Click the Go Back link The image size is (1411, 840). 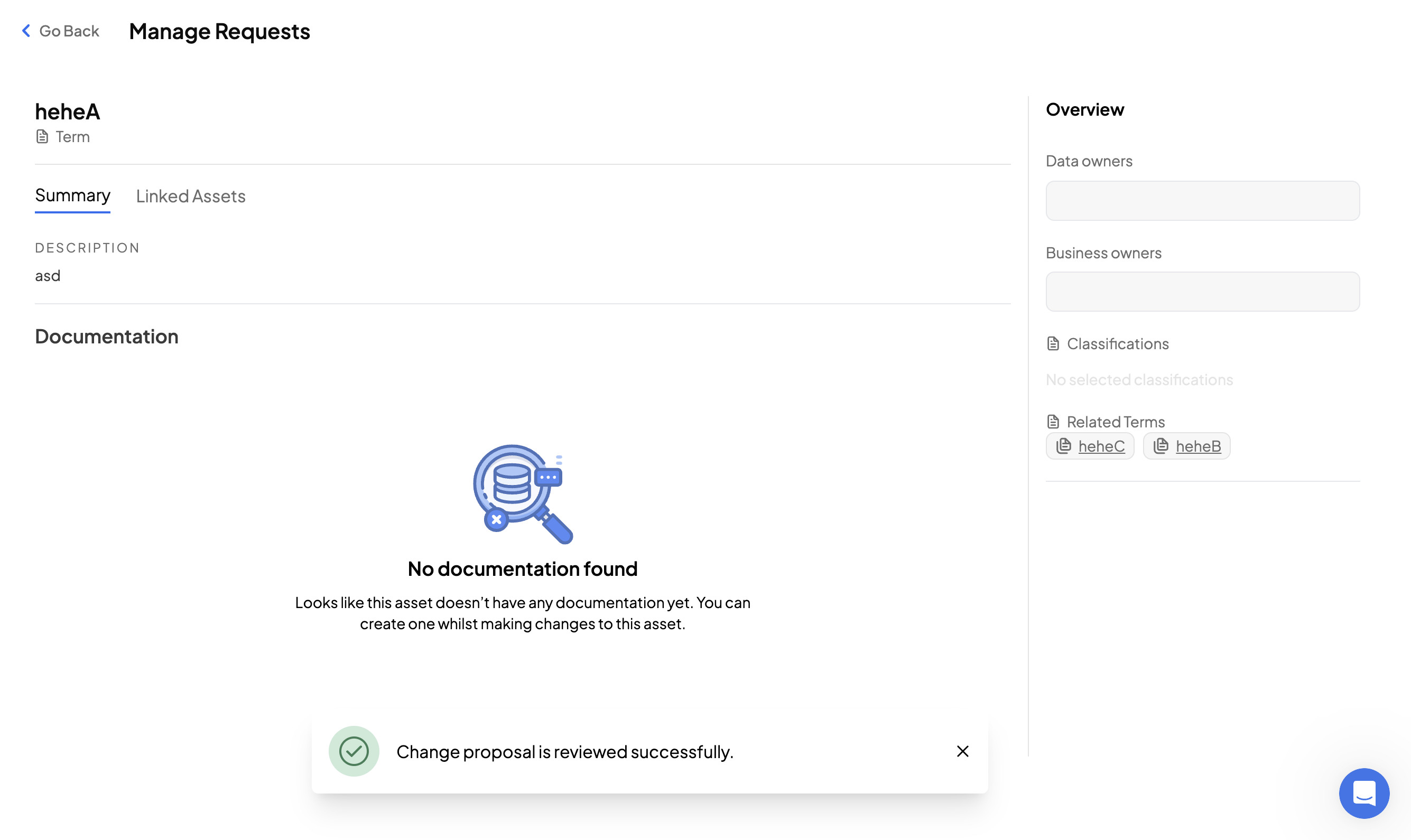coord(69,31)
